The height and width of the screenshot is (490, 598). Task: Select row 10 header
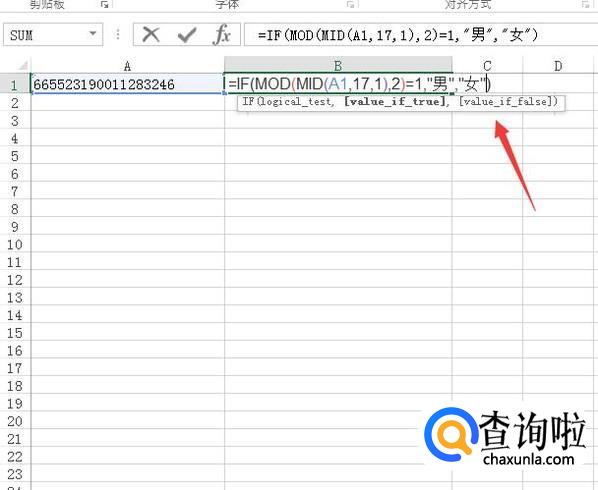pyautogui.click(x=15, y=244)
